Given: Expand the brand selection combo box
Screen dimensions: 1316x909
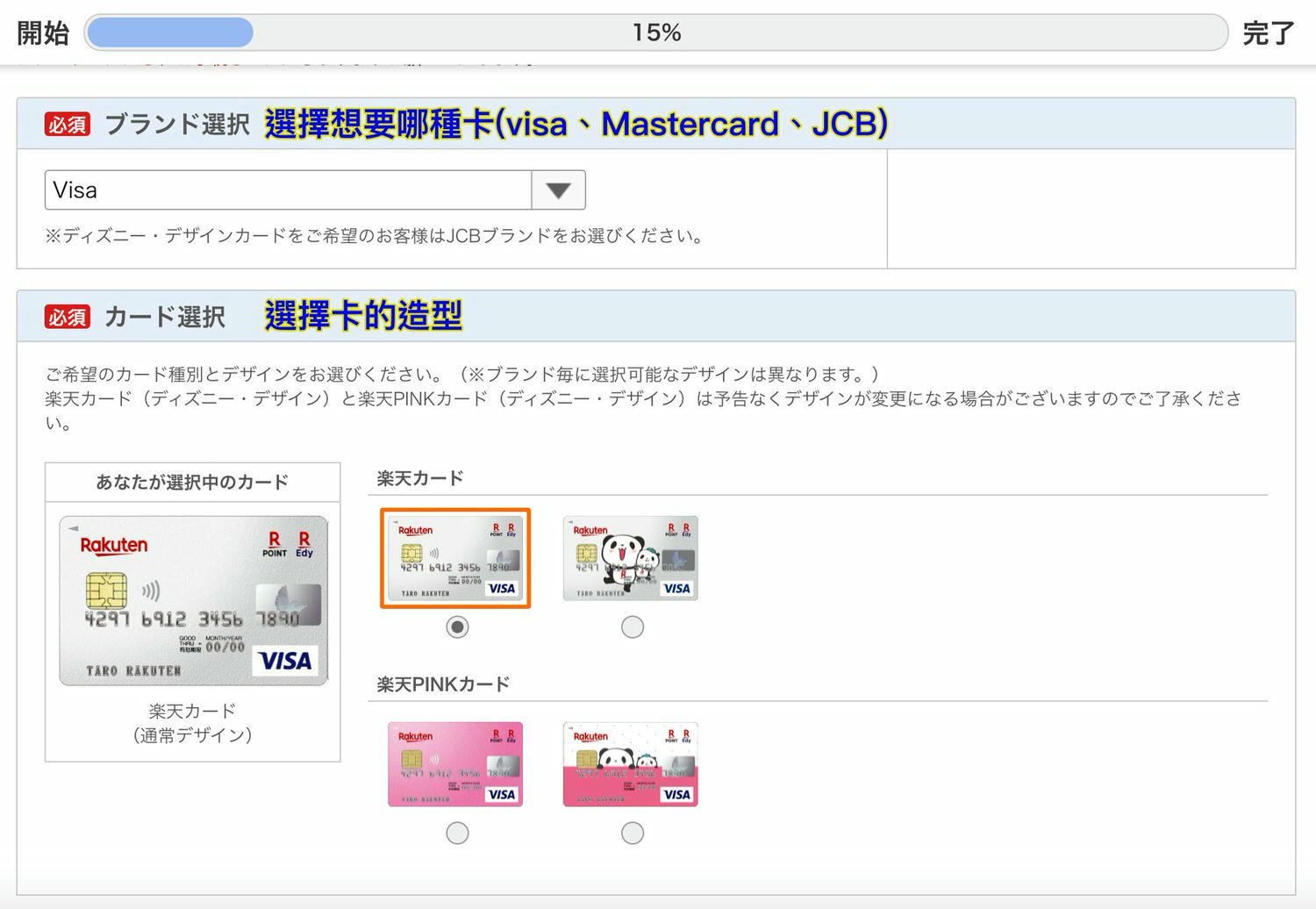Looking at the screenshot, I should [x=316, y=190].
